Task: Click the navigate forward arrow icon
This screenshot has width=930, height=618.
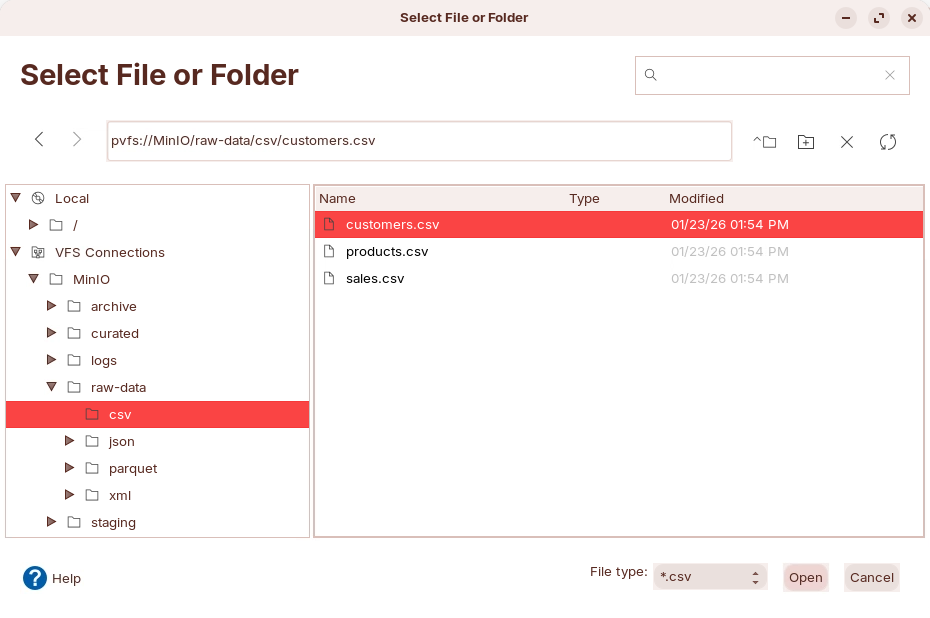Action: point(77,140)
